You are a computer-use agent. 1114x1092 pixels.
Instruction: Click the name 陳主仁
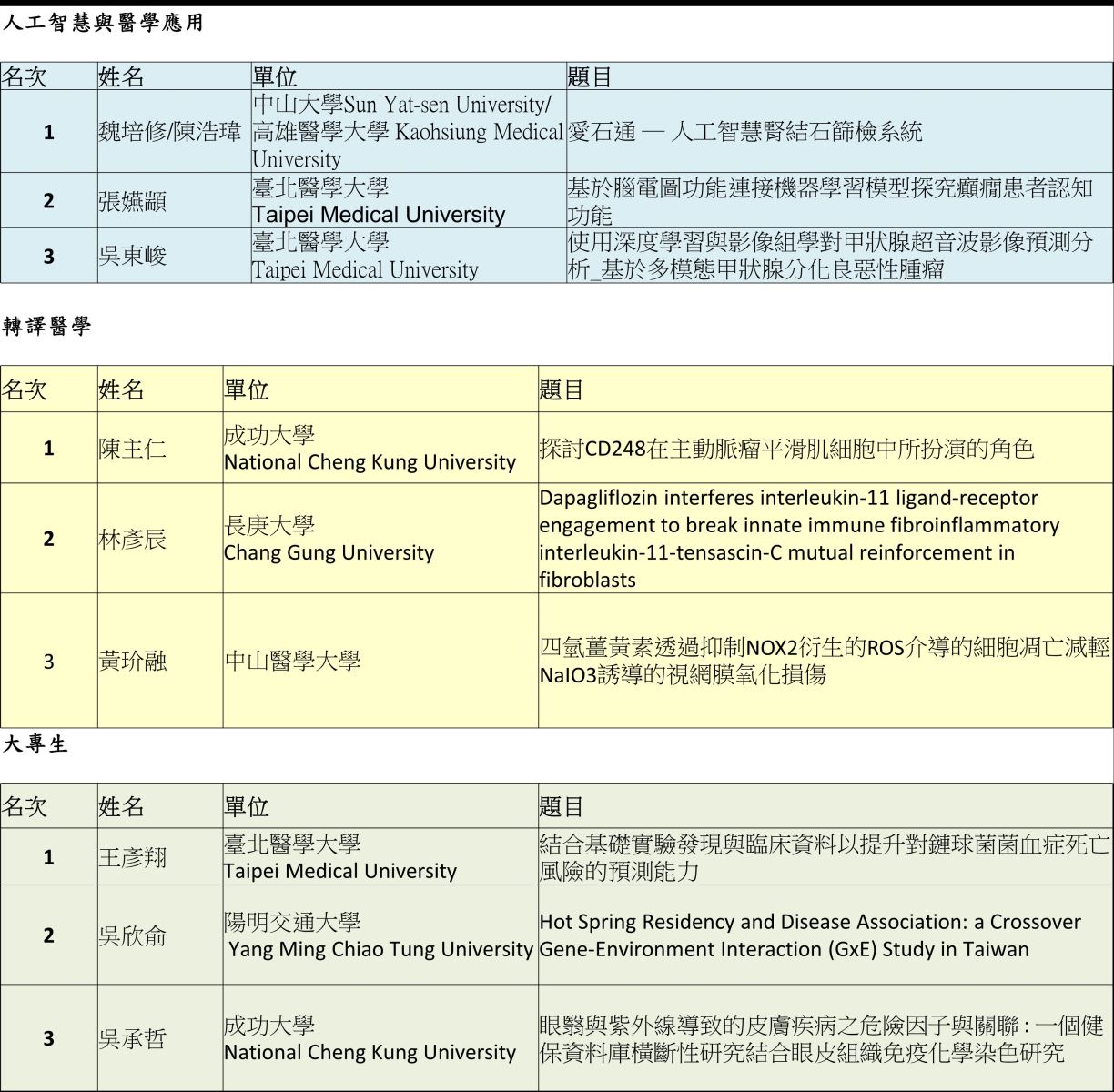[133, 448]
